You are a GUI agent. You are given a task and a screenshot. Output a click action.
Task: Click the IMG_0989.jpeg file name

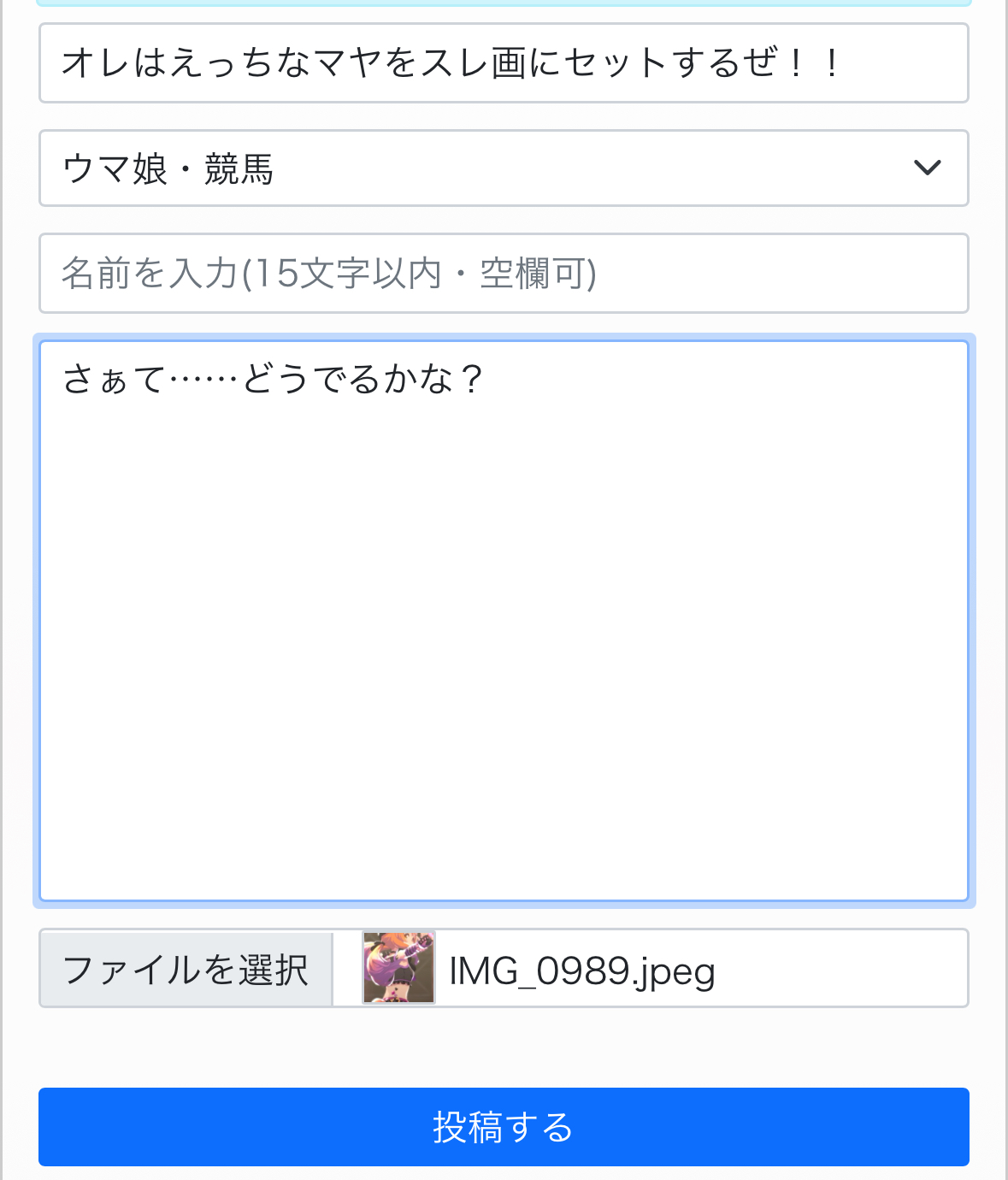581,971
